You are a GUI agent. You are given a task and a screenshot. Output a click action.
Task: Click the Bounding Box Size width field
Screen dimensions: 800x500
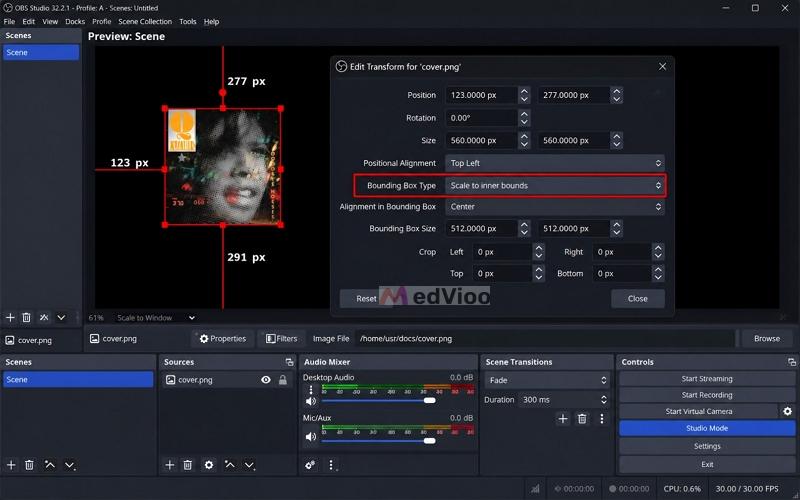481,229
